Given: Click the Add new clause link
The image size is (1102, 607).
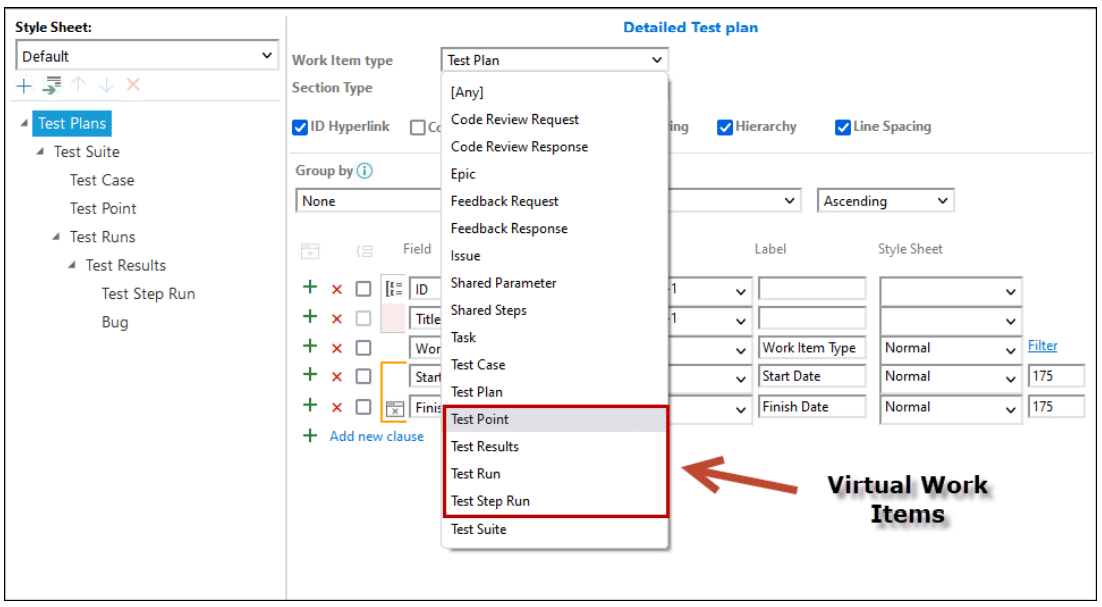Looking at the screenshot, I should coord(376,436).
